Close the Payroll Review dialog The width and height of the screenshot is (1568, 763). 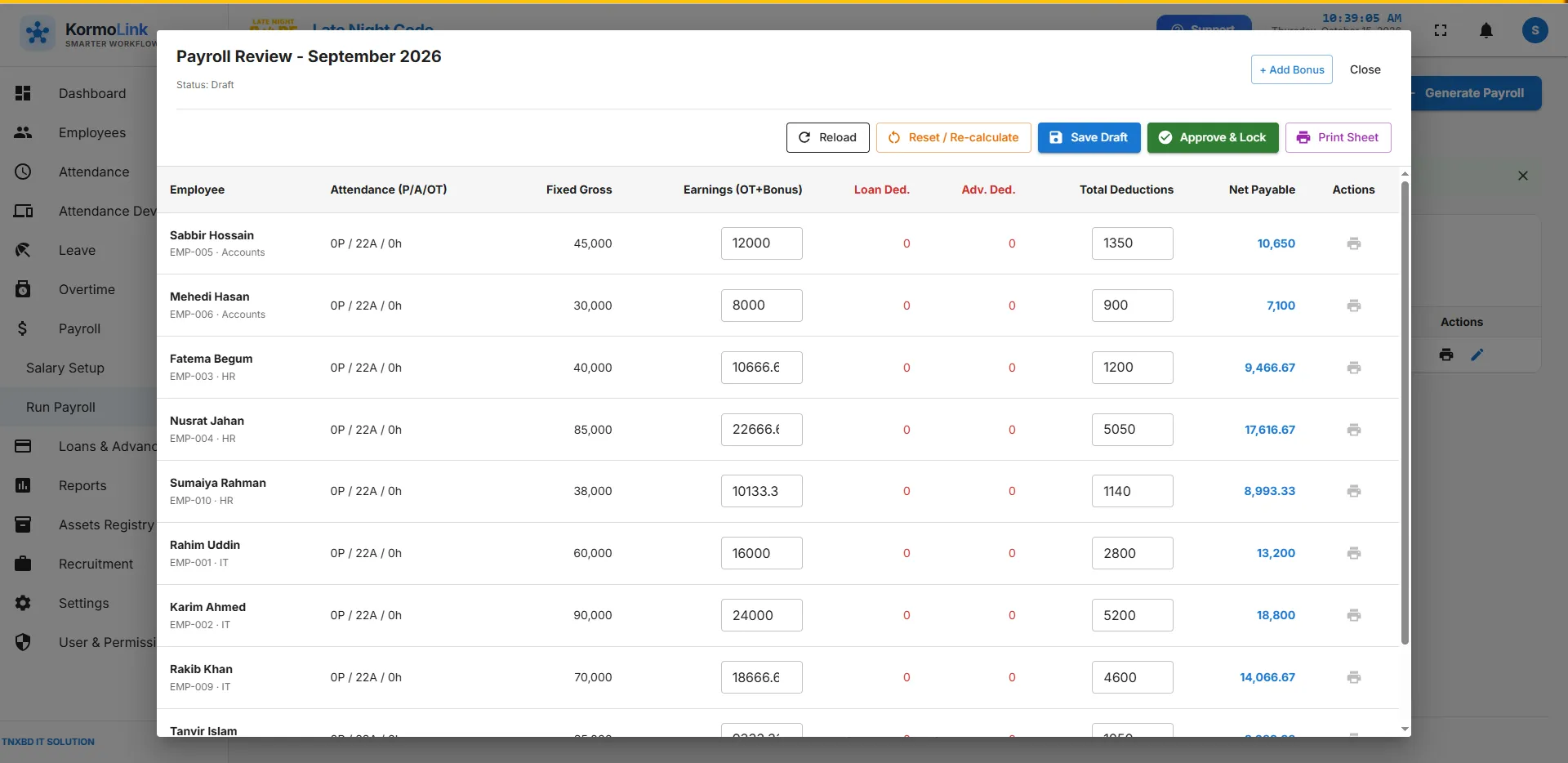pos(1365,69)
